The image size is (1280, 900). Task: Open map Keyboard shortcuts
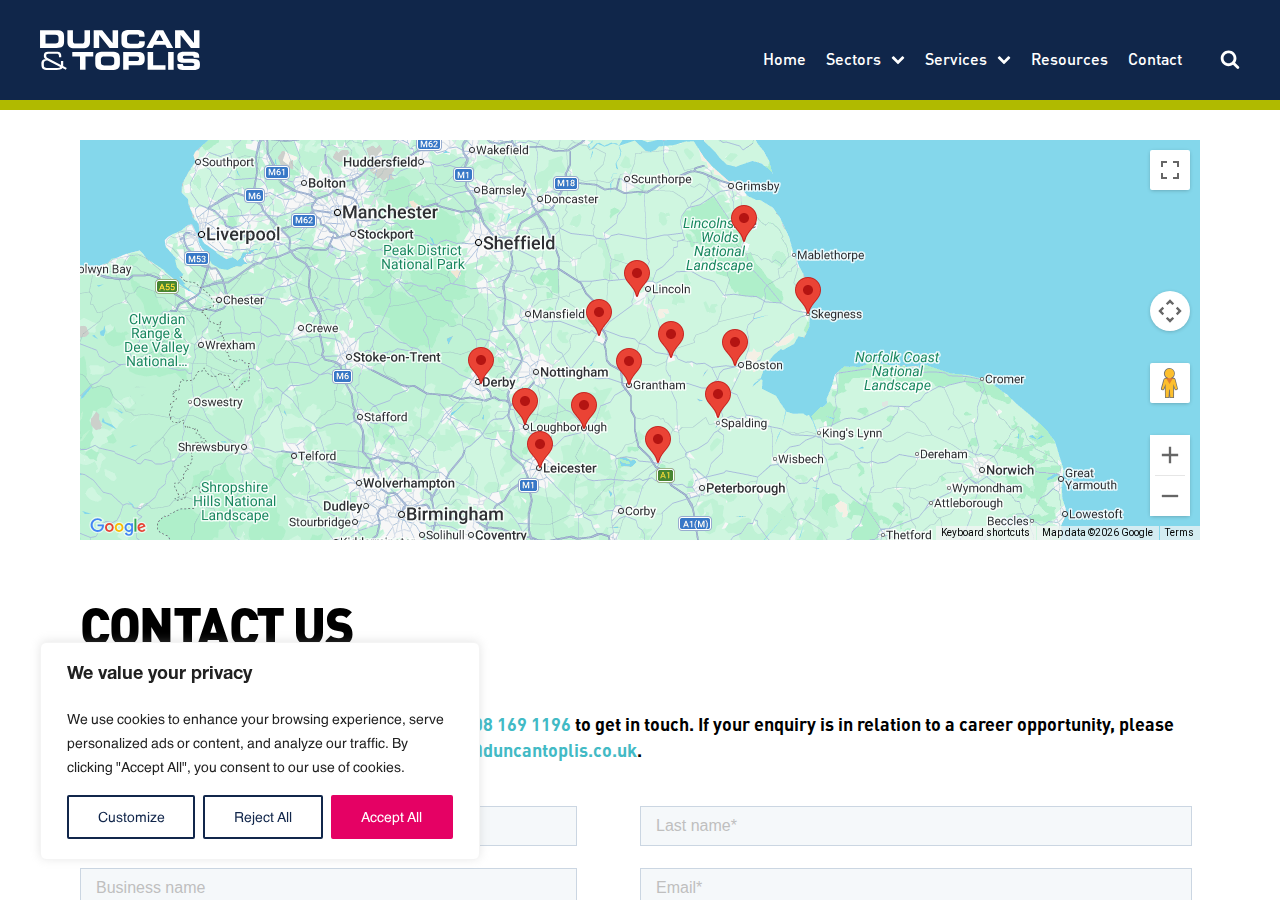coord(985,533)
